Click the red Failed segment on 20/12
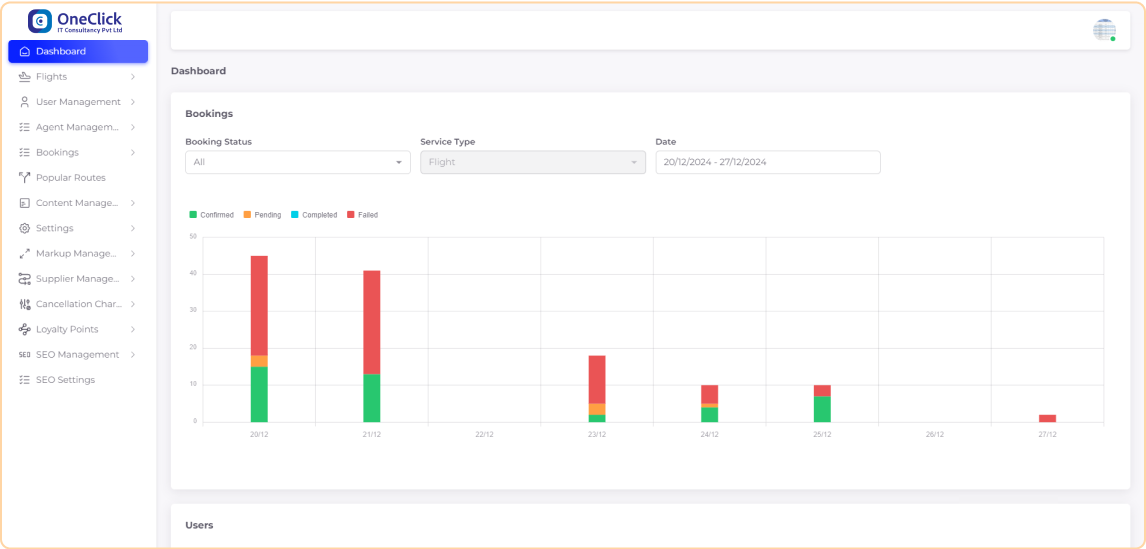This screenshot has width=1146, height=549. click(259, 306)
